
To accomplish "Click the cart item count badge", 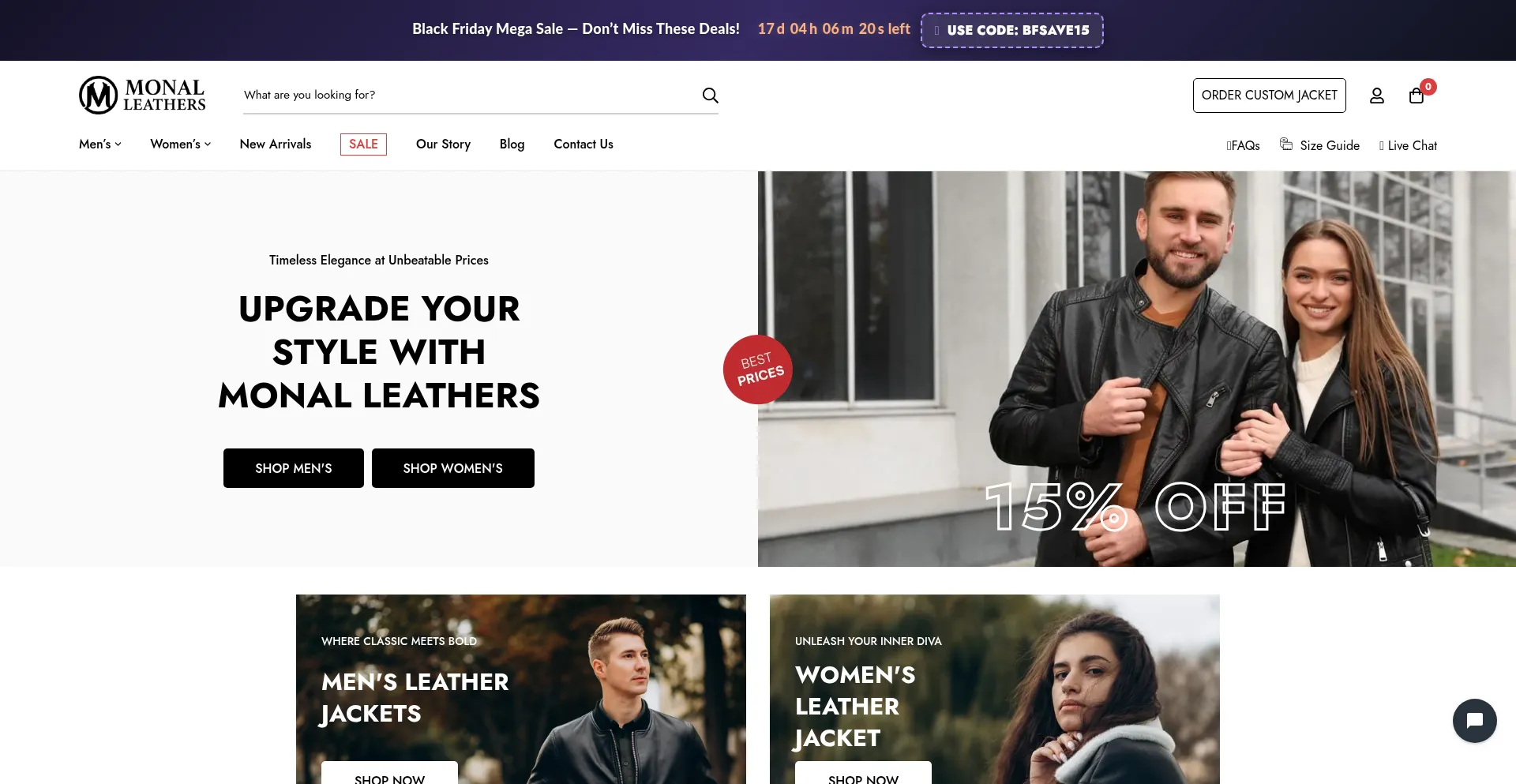I will coord(1428,87).
